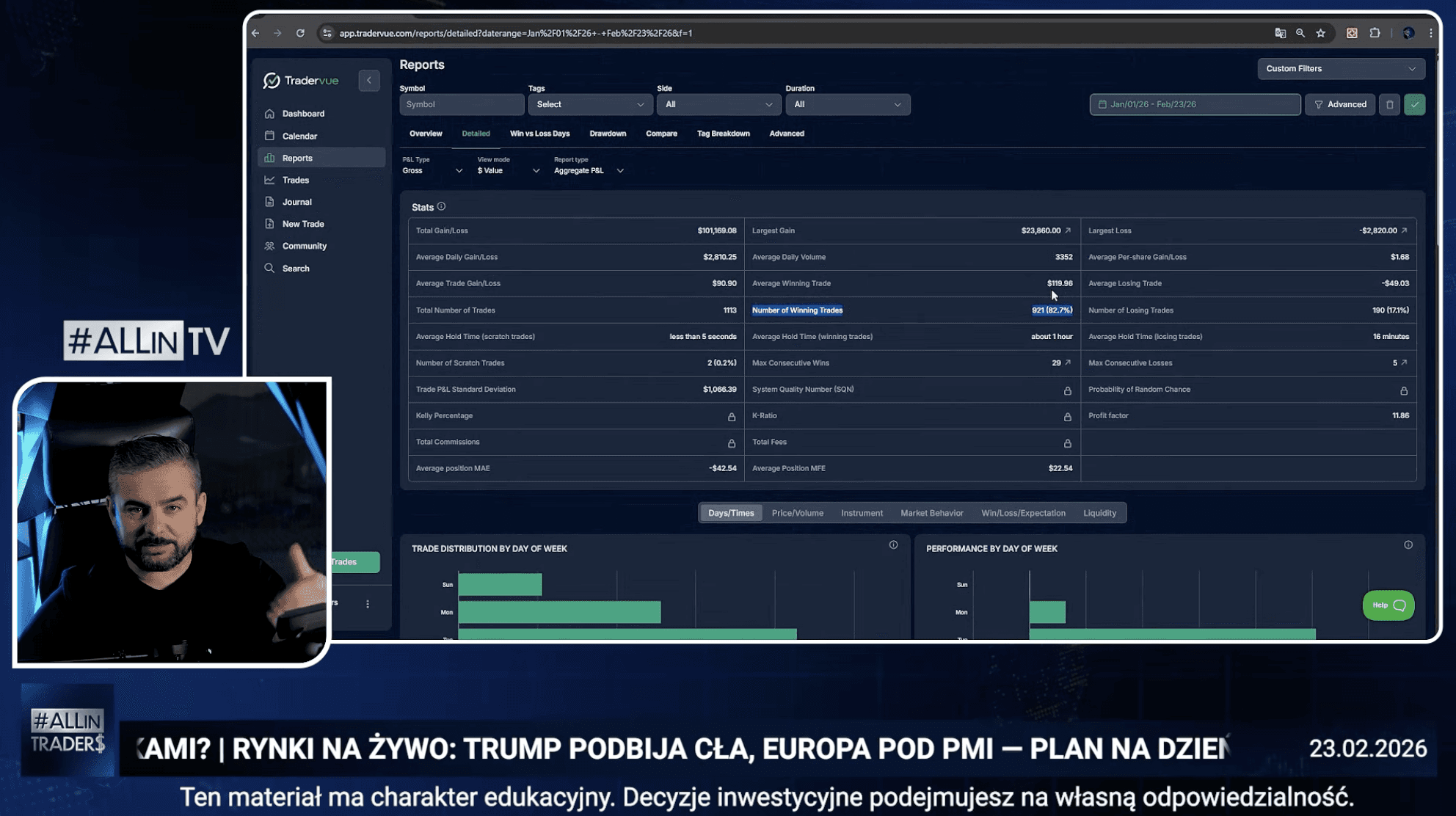Open the Calendar sidebar icon
Image resolution: width=1456 pixels, height=816 pixels.
click(x=269, y=136)
